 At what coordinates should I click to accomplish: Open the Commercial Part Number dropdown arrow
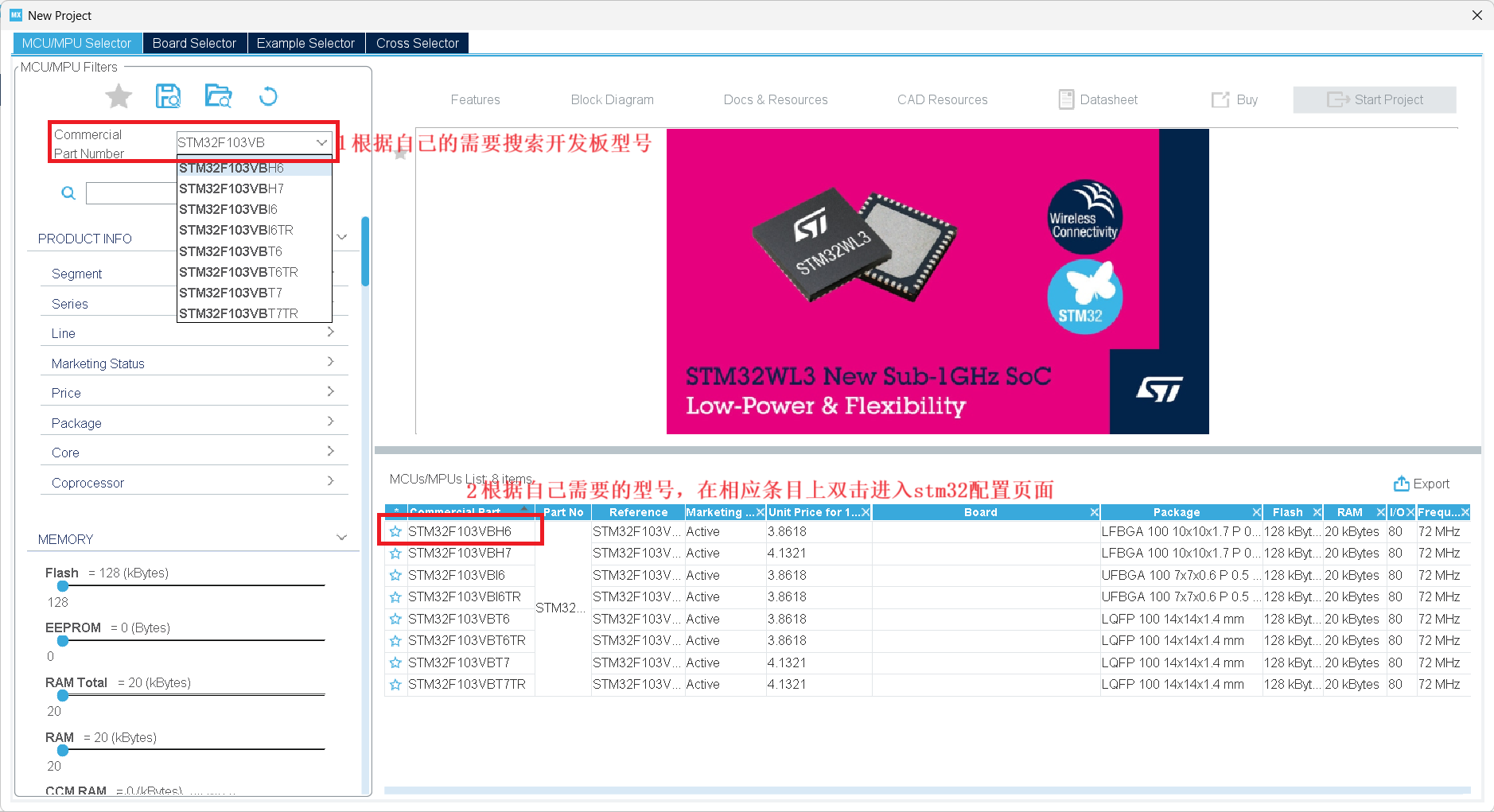coord(321,142)
